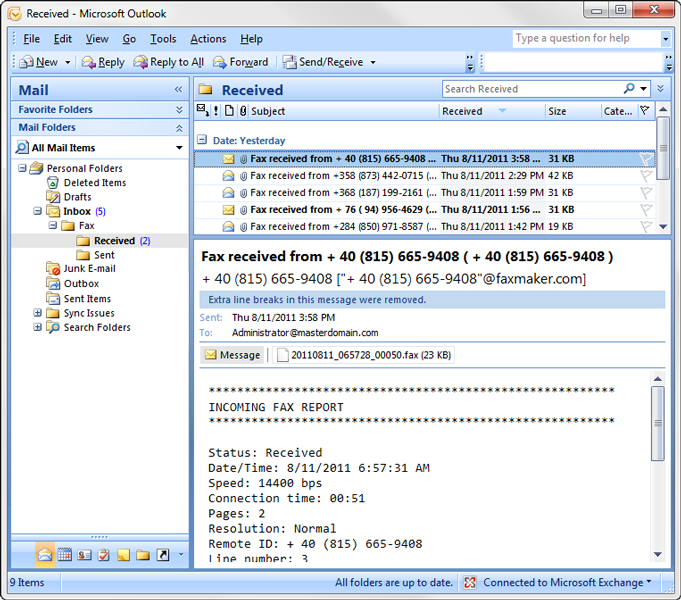Open the Go menu

point(129,39)
